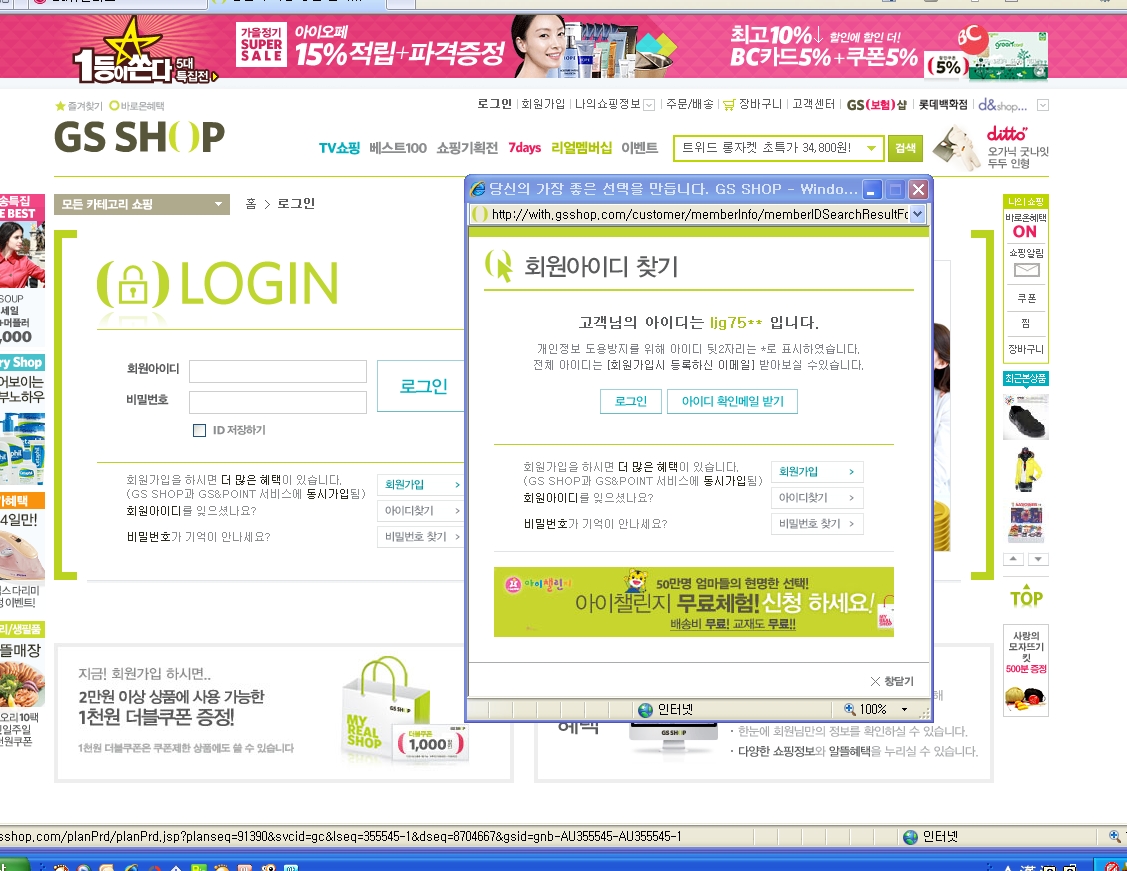Image resolution: width=1127 pixels, height=871 pixels.
Task: Expand the d&shop partner sites dropdown
Action: coord(1043,105)
